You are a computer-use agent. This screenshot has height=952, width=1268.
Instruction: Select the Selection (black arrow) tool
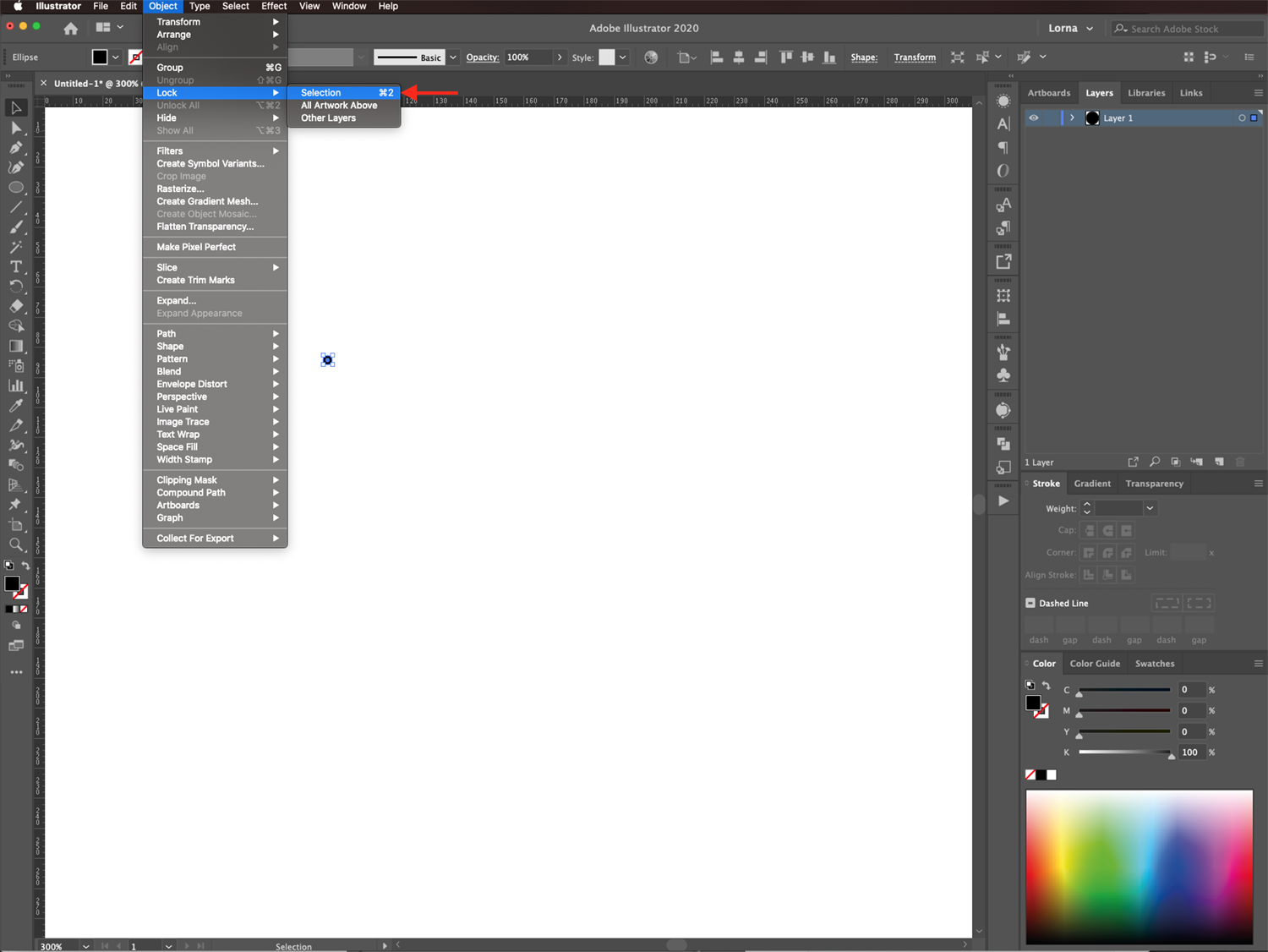pos(15,108)
